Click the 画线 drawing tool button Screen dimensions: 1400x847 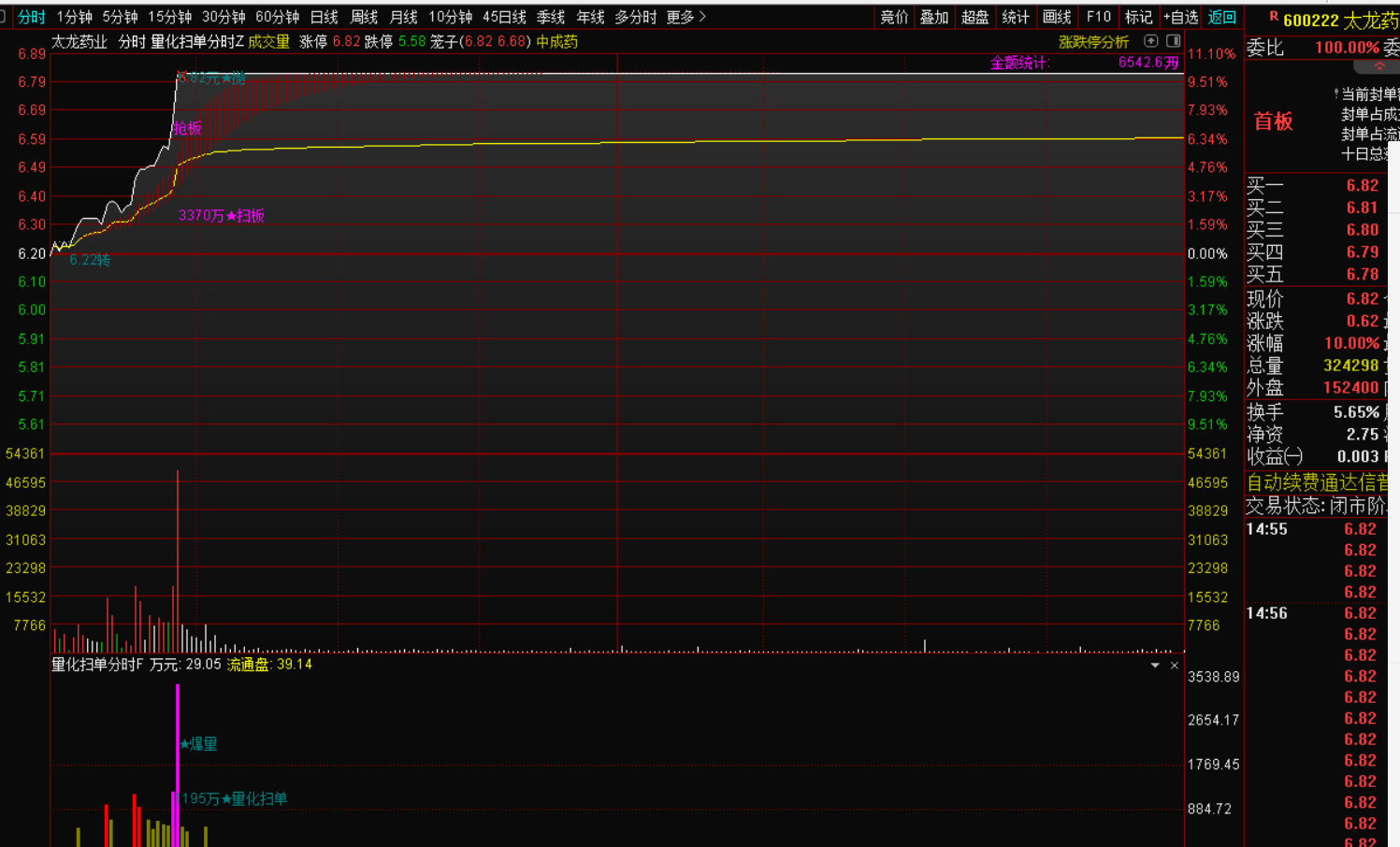(x=1057, y=17)
